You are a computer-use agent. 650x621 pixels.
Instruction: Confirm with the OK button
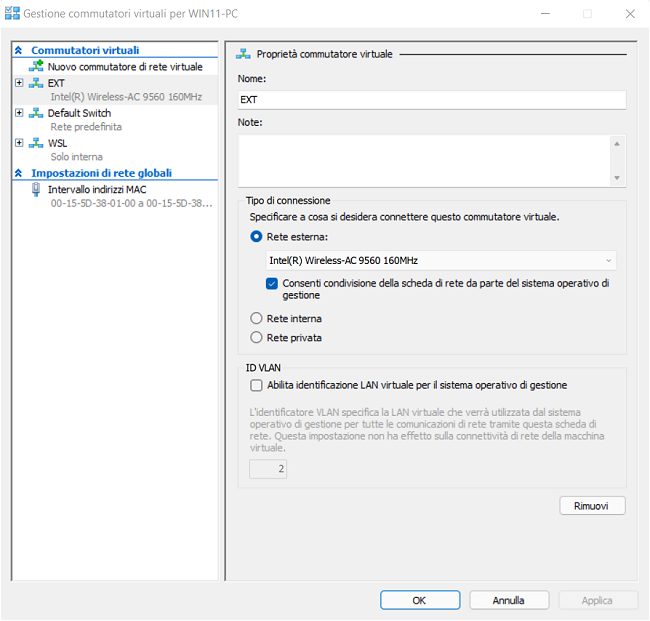[x=419, y=600]
